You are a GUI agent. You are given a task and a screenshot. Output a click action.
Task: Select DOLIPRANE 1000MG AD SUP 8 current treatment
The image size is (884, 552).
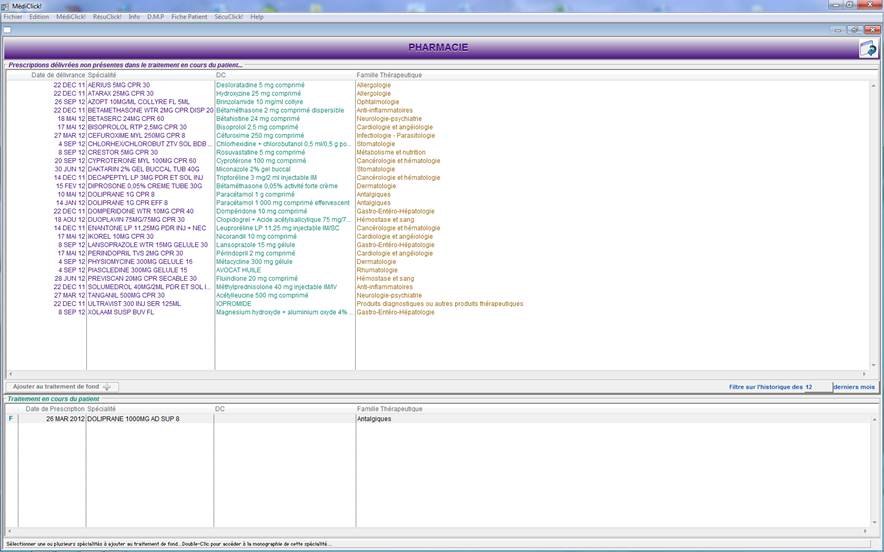point(437,419)
